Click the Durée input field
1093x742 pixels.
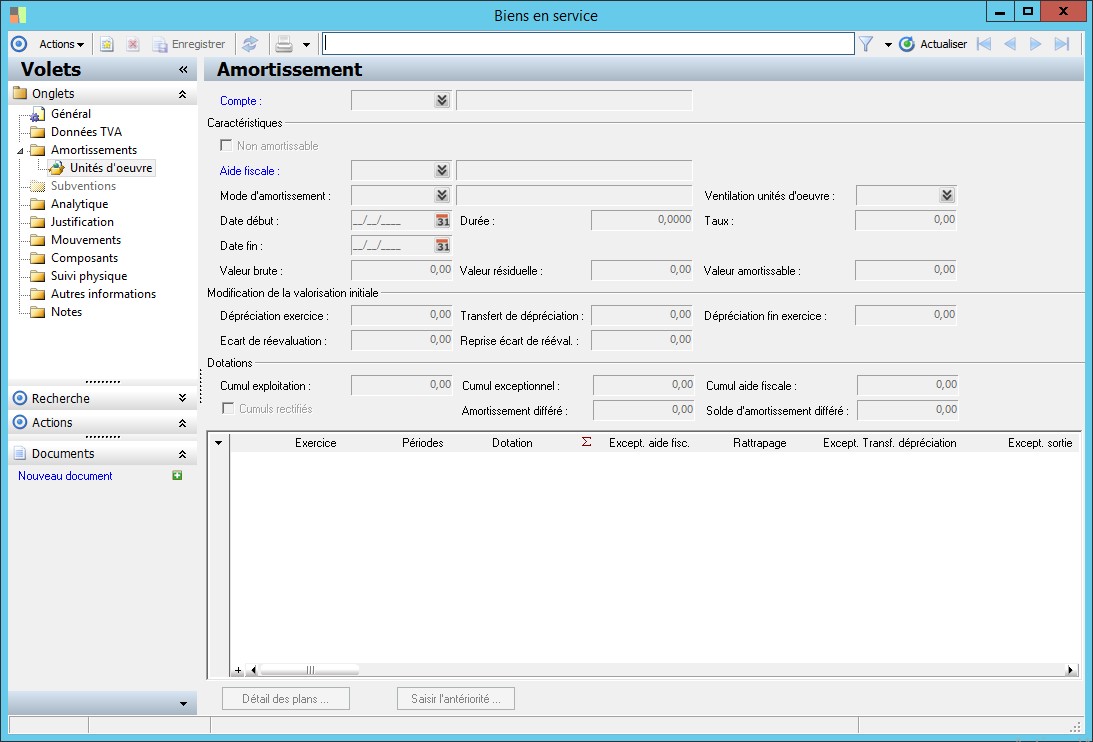tap(642, 220)
